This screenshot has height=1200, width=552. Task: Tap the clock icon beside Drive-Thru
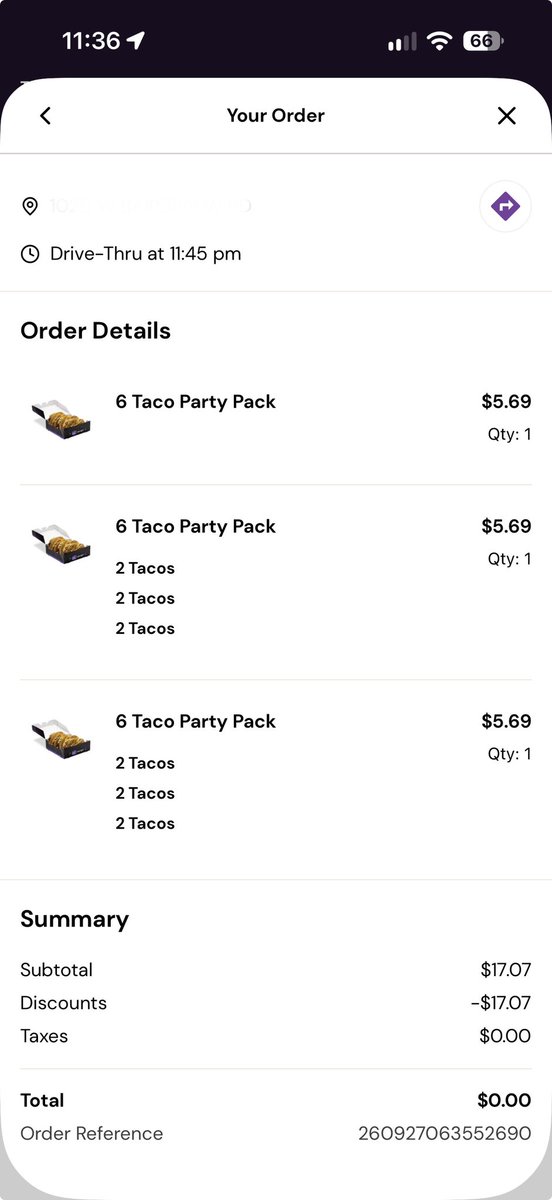tap(30, 254)
